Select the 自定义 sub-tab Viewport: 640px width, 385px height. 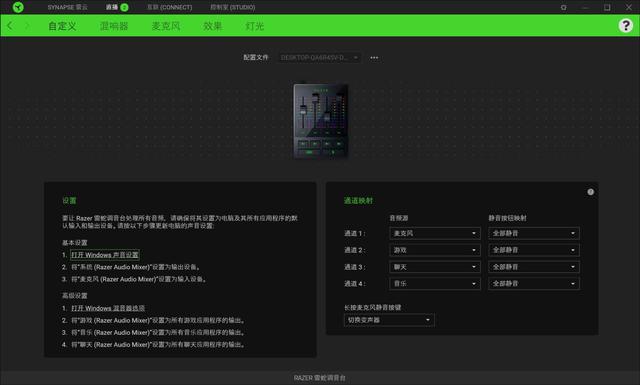(62, 26)
